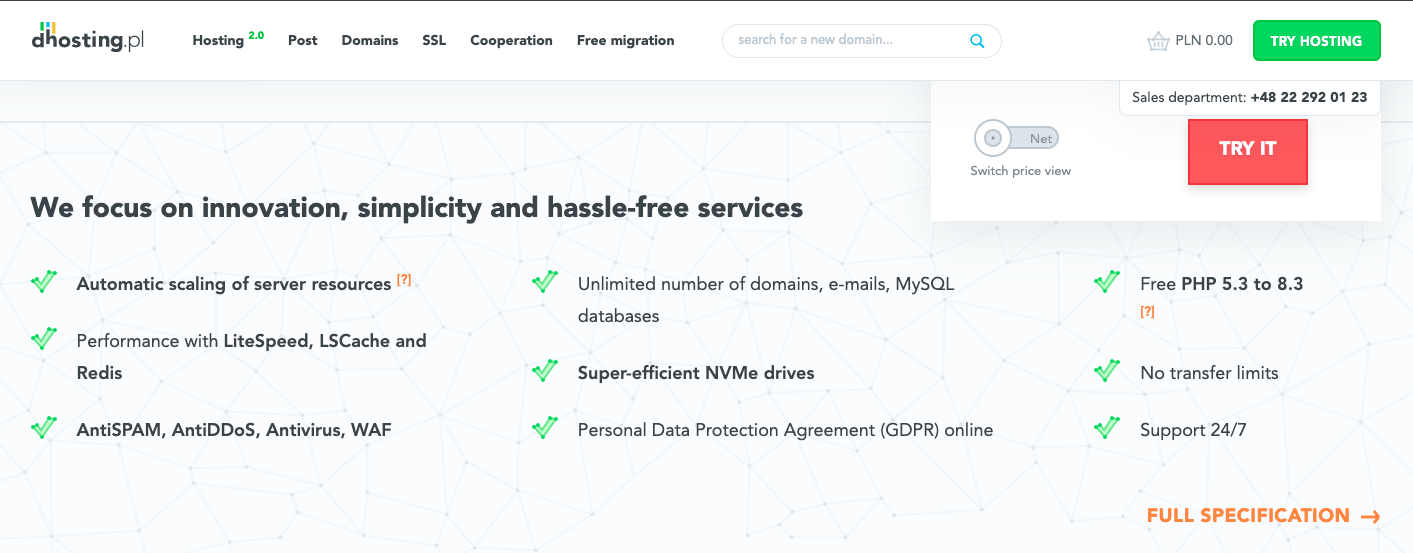Click the arrow after FULL SPECIFICATION
The width and height of the screenshot is (1413, 553).
point(1371,517)
